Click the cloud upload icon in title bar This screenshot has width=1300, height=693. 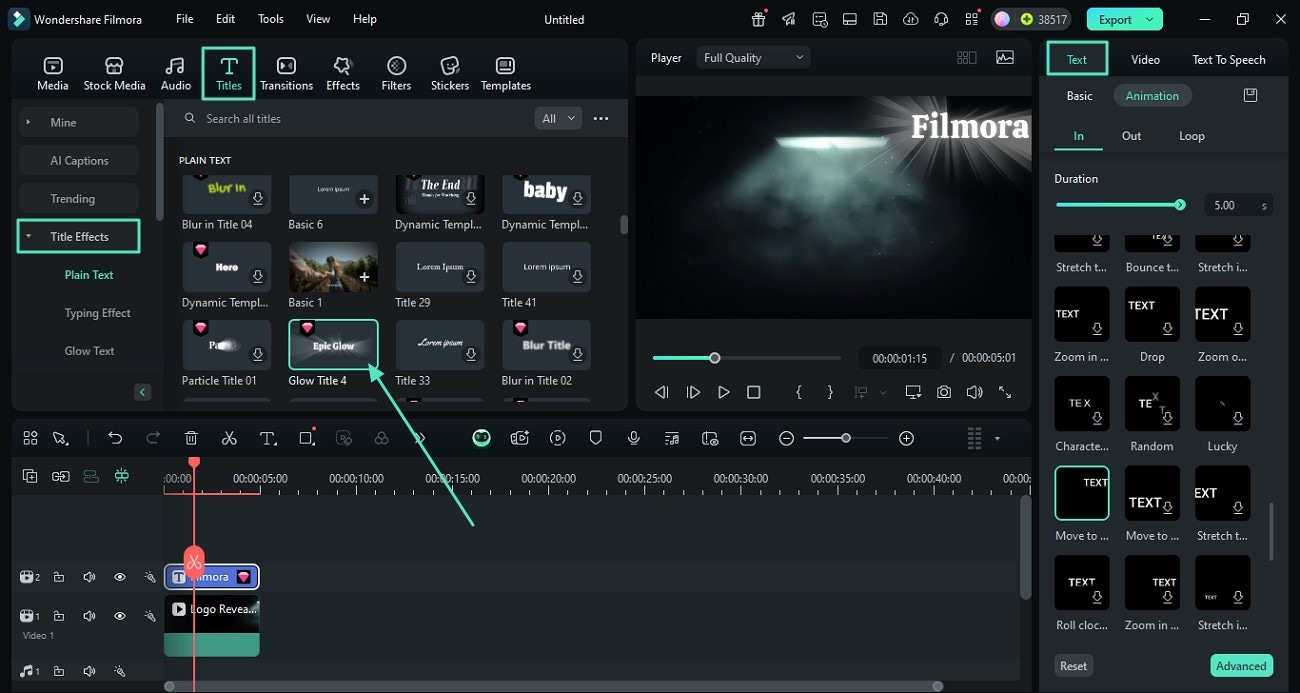[910, 19]
